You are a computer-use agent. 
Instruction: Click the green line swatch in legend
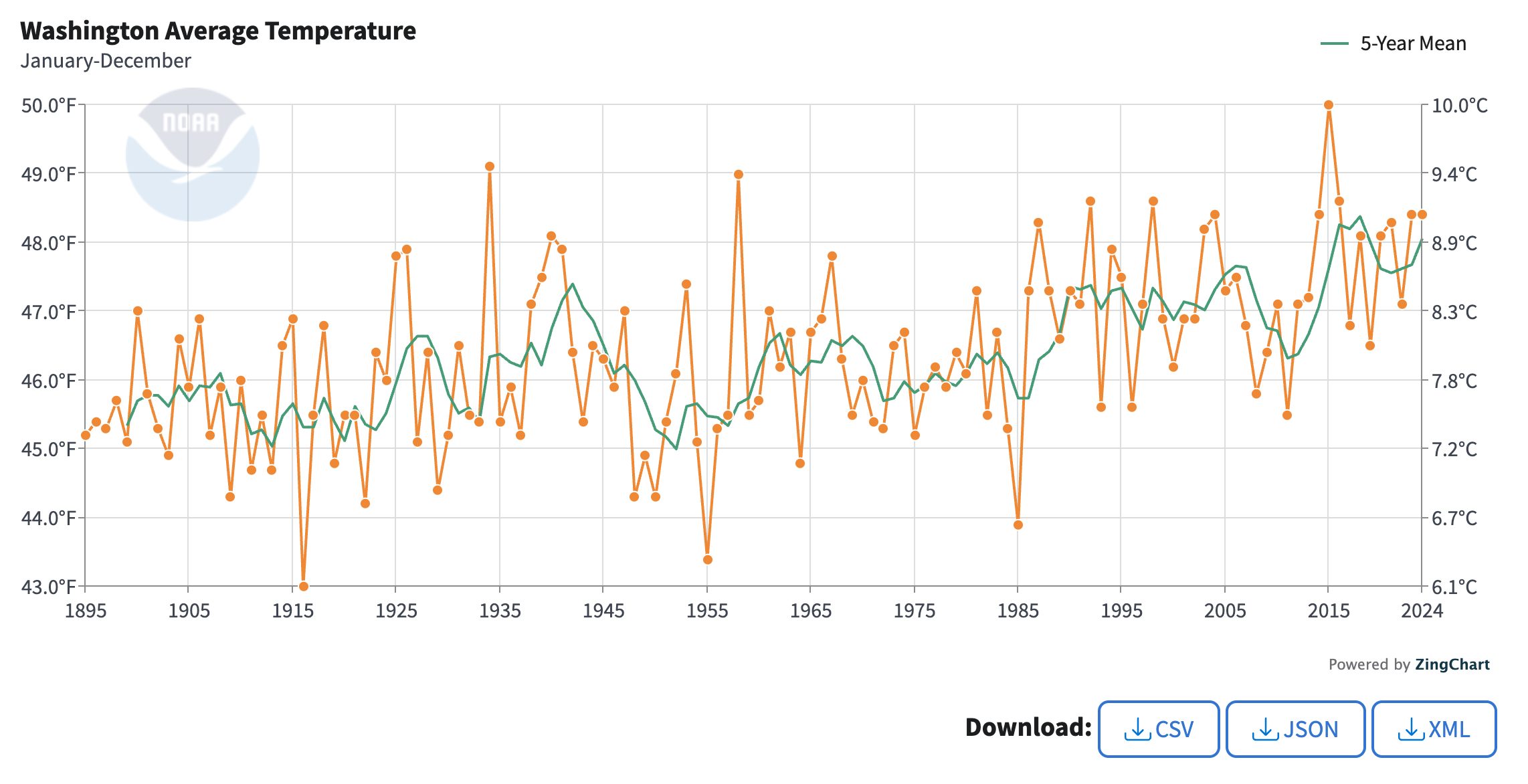coord(1334,43)
